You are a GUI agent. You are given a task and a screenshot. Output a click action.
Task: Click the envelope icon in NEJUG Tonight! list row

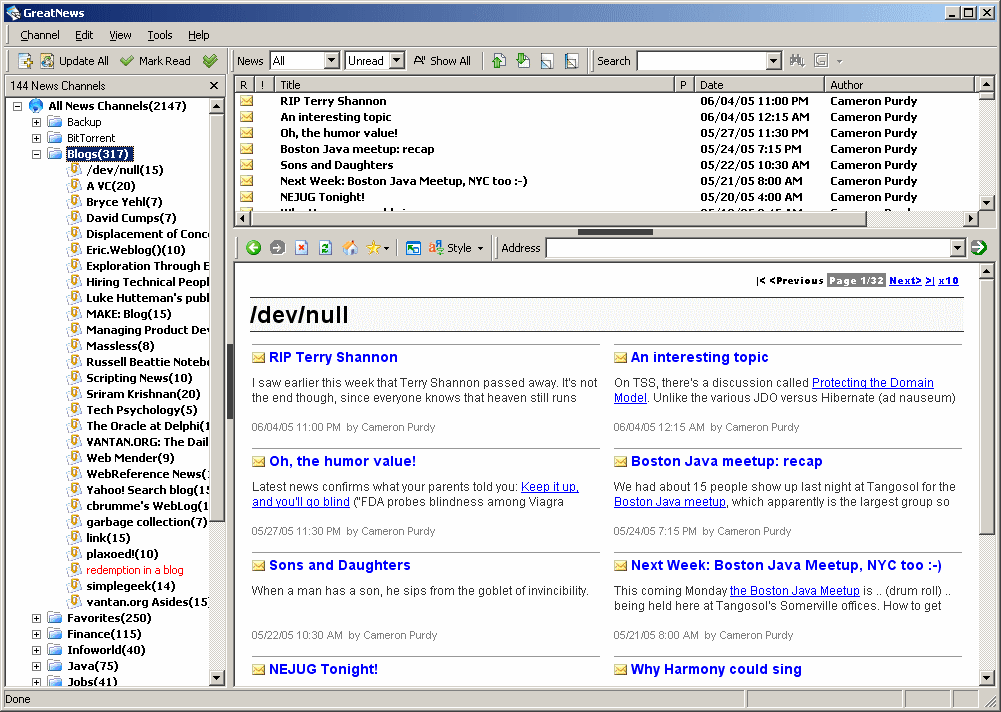point(246,197)
